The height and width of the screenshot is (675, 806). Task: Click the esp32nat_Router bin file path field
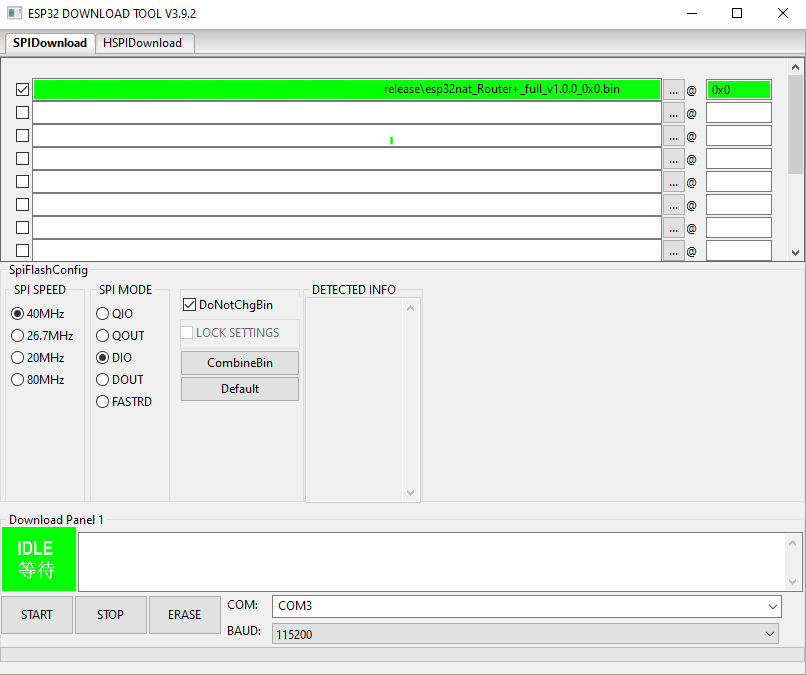(x=347, y=89)
